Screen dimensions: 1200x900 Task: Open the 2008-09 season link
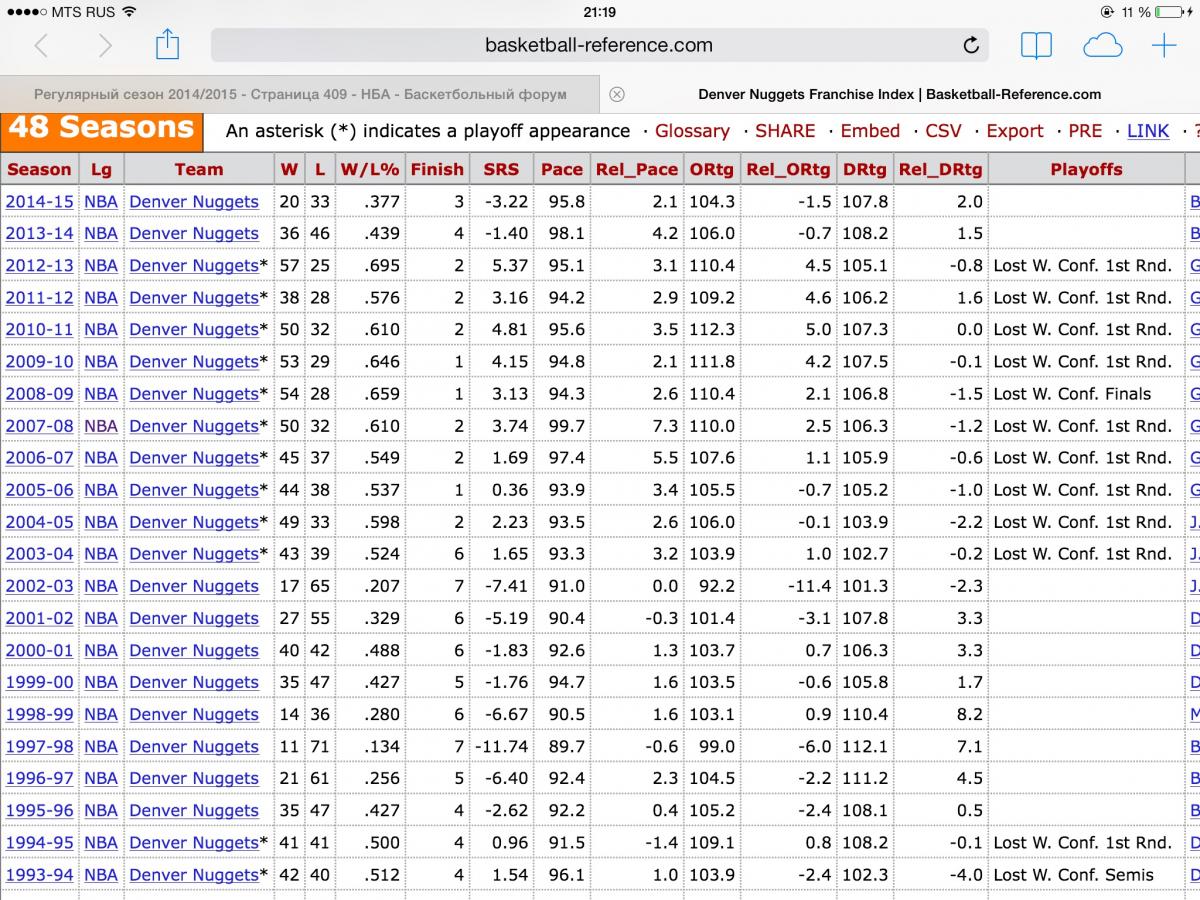tap(40, 394)
